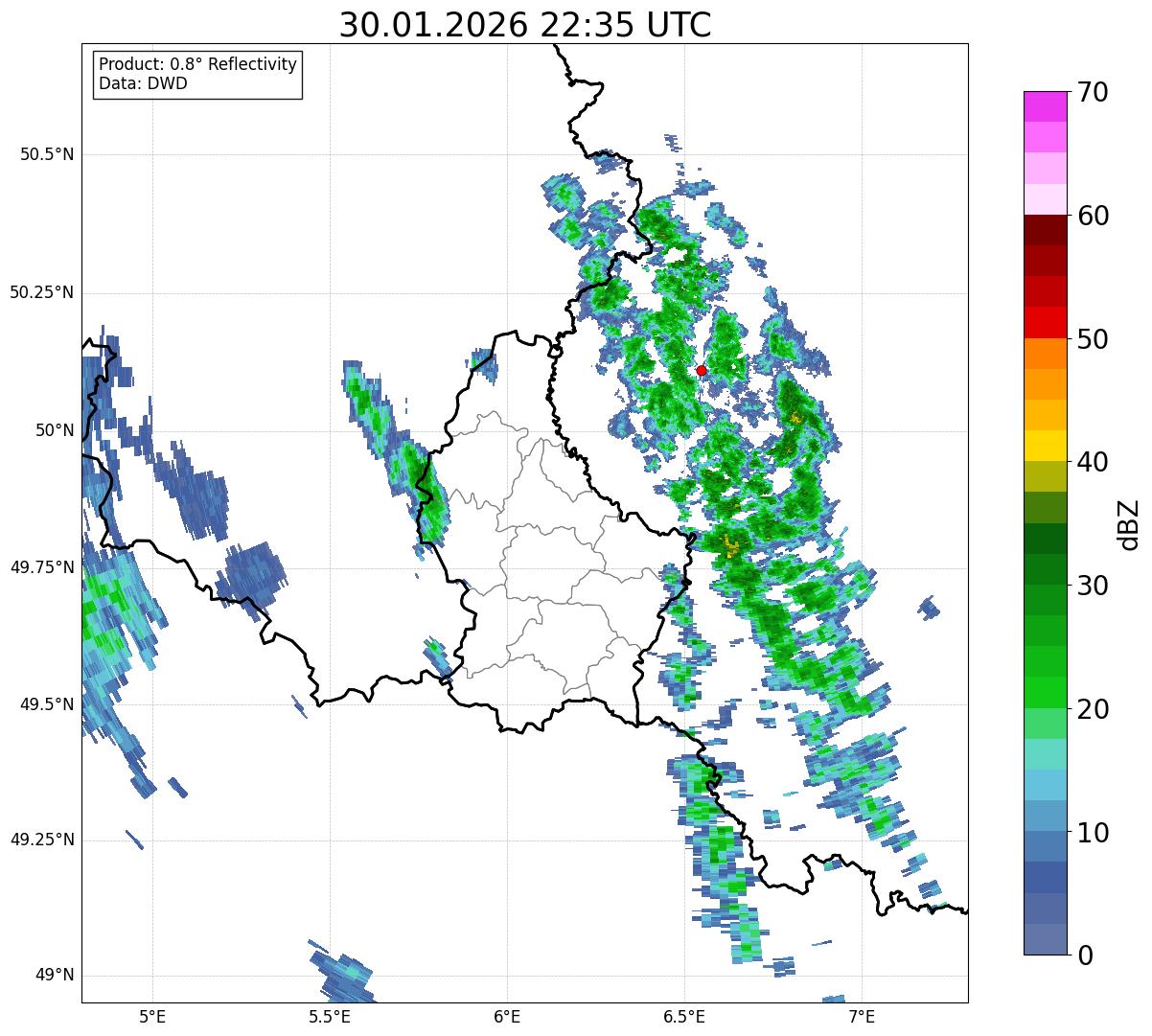Click the light turquoise swatch below 20
The image size is (1152, 1036).
click(1045, 754)
